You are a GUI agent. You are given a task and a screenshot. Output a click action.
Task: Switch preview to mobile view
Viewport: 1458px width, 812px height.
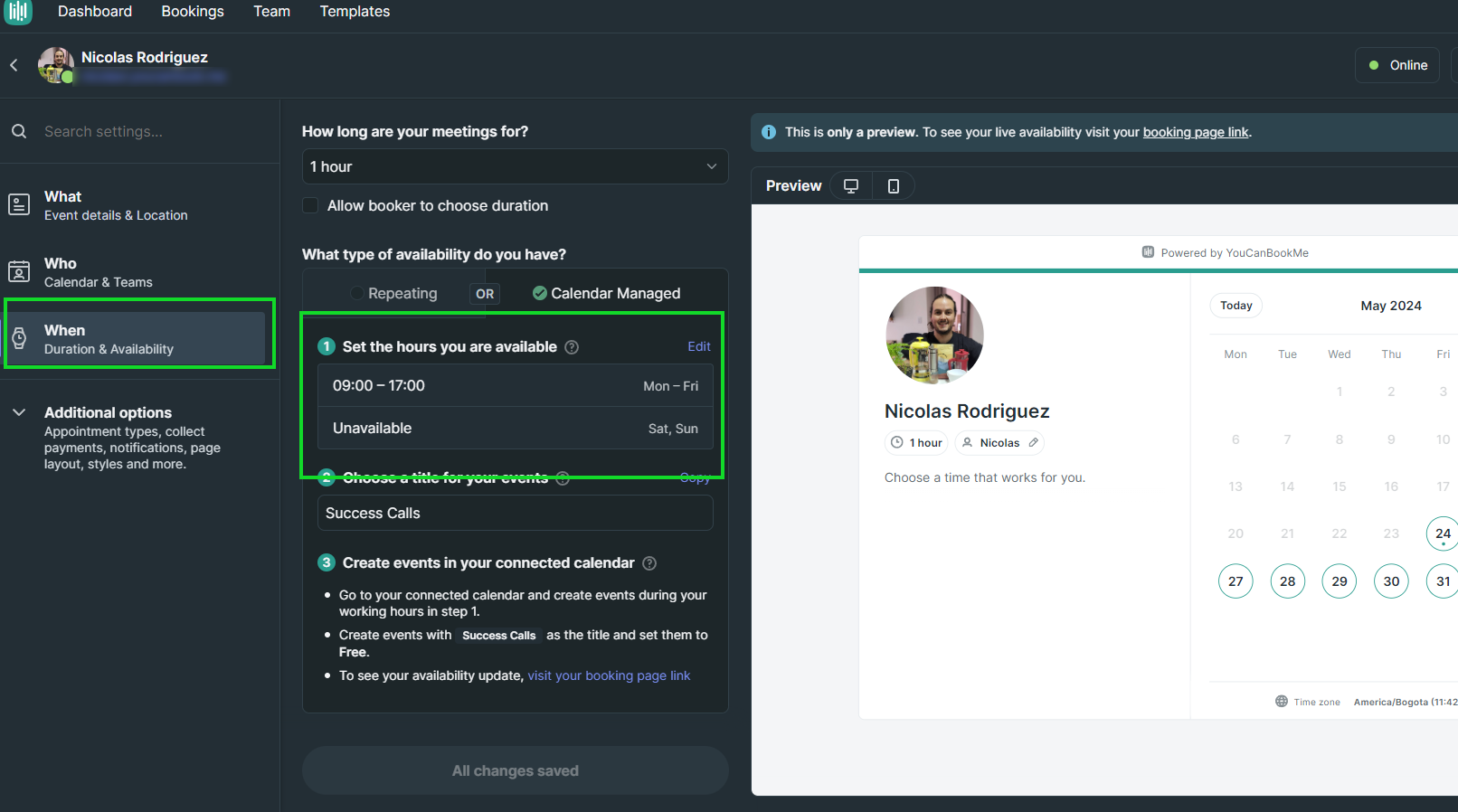894,185
